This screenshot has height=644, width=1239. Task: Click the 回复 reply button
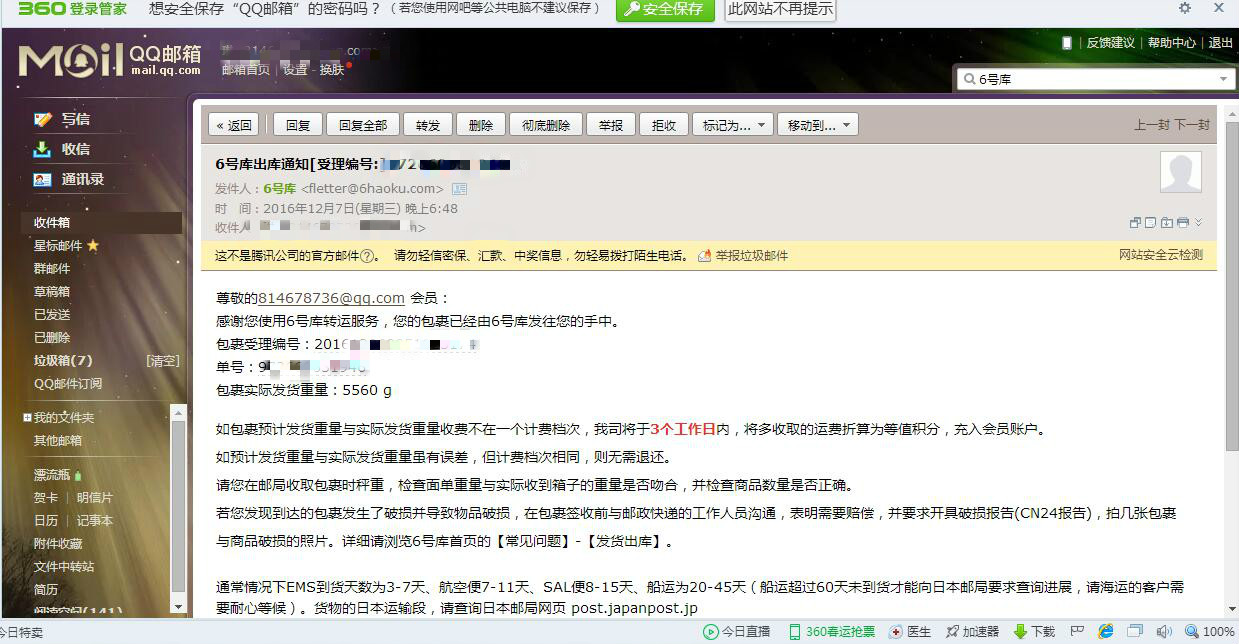click(298, 125)
